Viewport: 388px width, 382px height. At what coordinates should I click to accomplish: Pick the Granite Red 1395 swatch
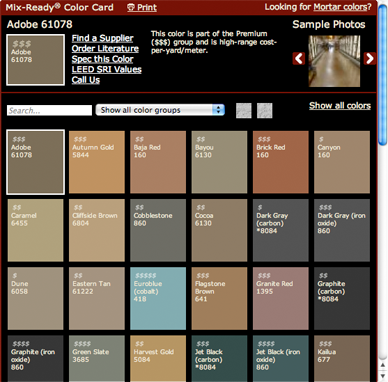(281, 299)
